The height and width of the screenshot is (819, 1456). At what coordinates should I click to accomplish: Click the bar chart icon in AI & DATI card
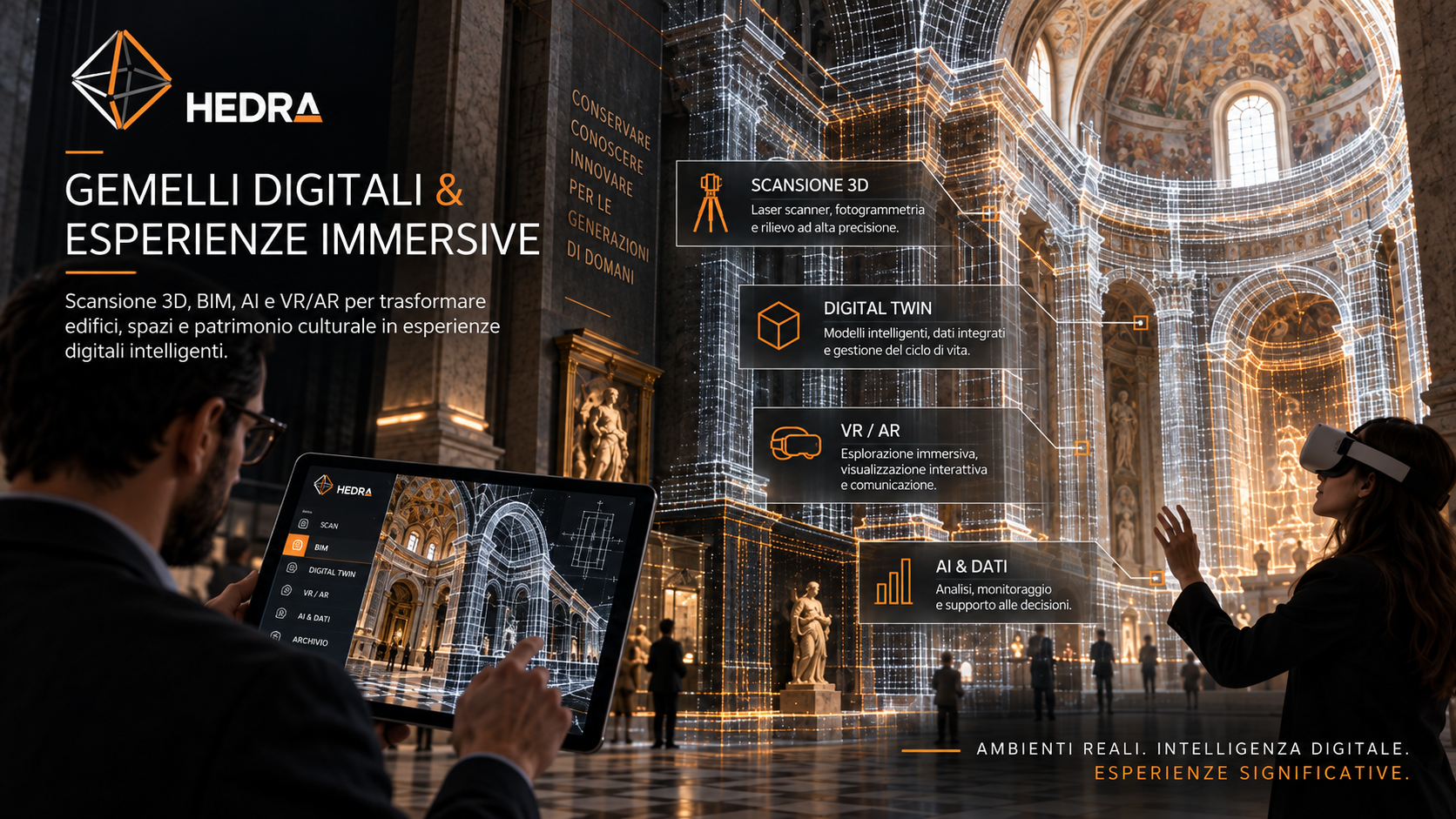pyautogui.click(x=893, y=581)
